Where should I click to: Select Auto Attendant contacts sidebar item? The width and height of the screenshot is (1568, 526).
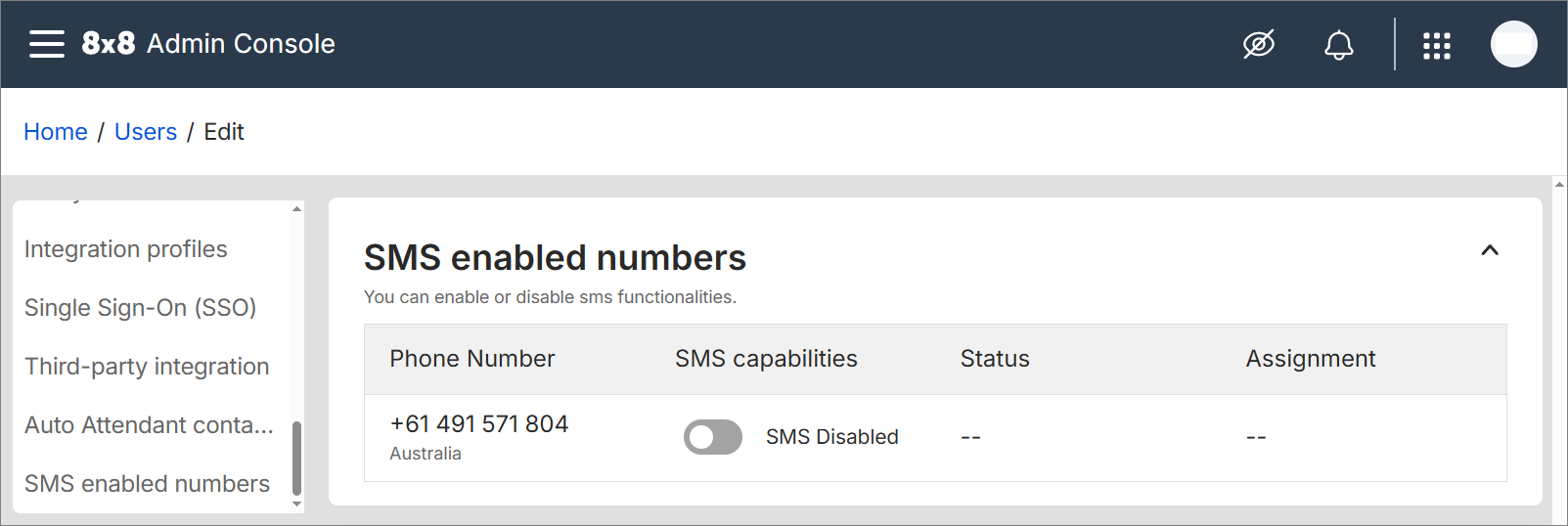[149, 425]
